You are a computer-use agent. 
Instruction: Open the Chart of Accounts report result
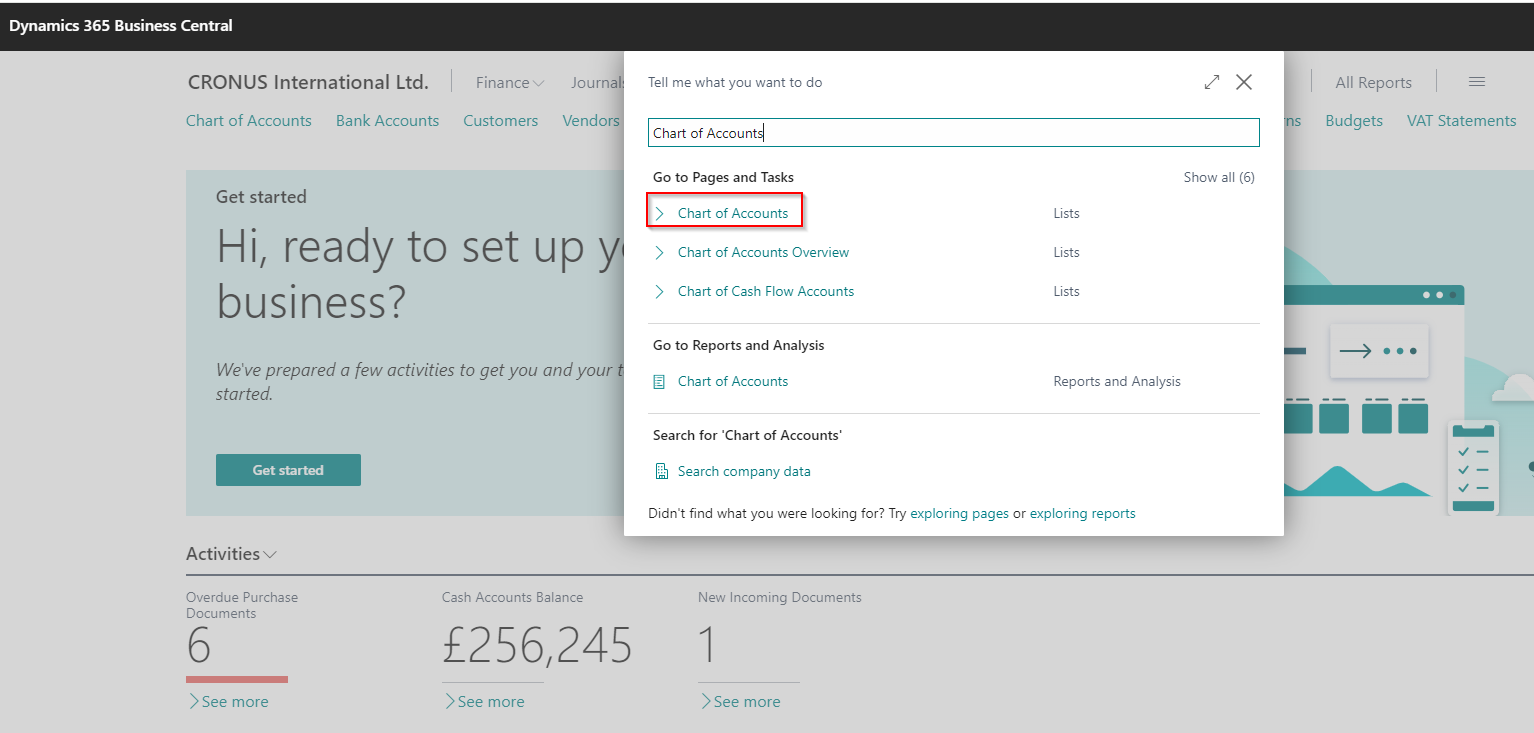[x=733, y=381]
